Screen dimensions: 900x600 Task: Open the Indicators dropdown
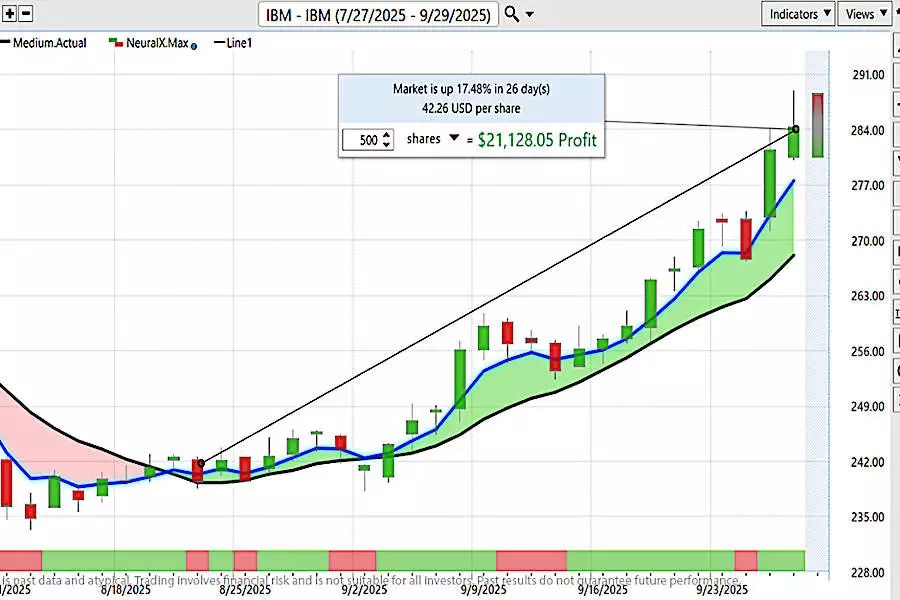800,14
